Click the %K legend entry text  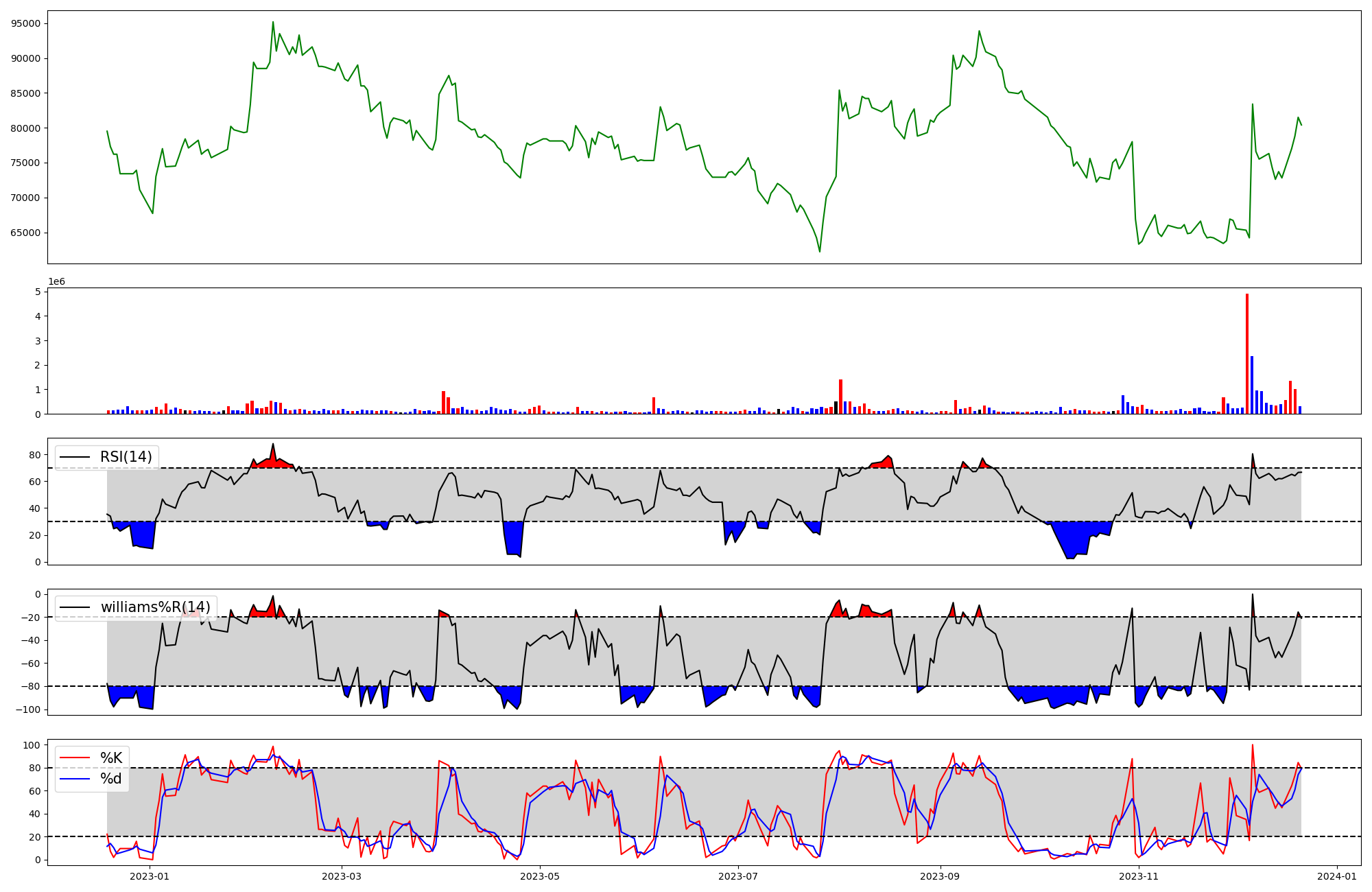111,758
